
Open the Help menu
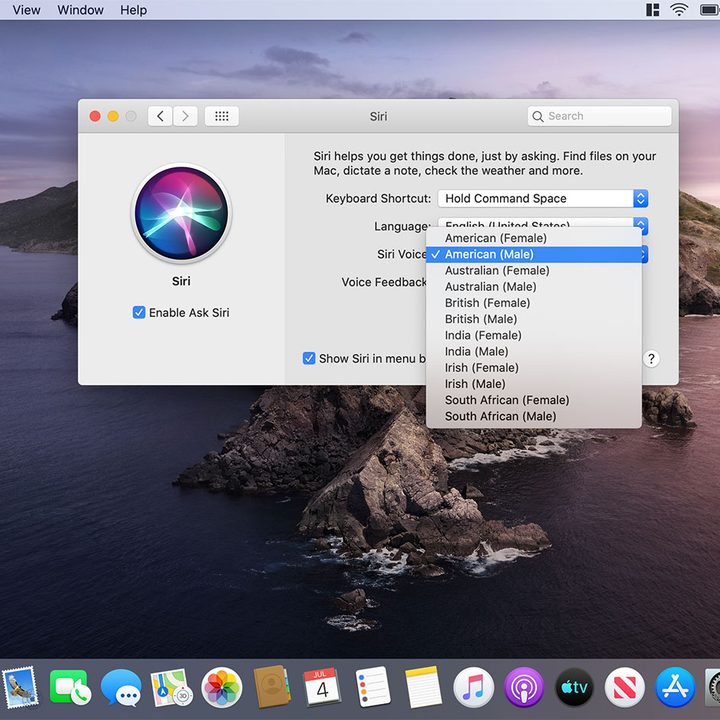click(x=134, y=10)
